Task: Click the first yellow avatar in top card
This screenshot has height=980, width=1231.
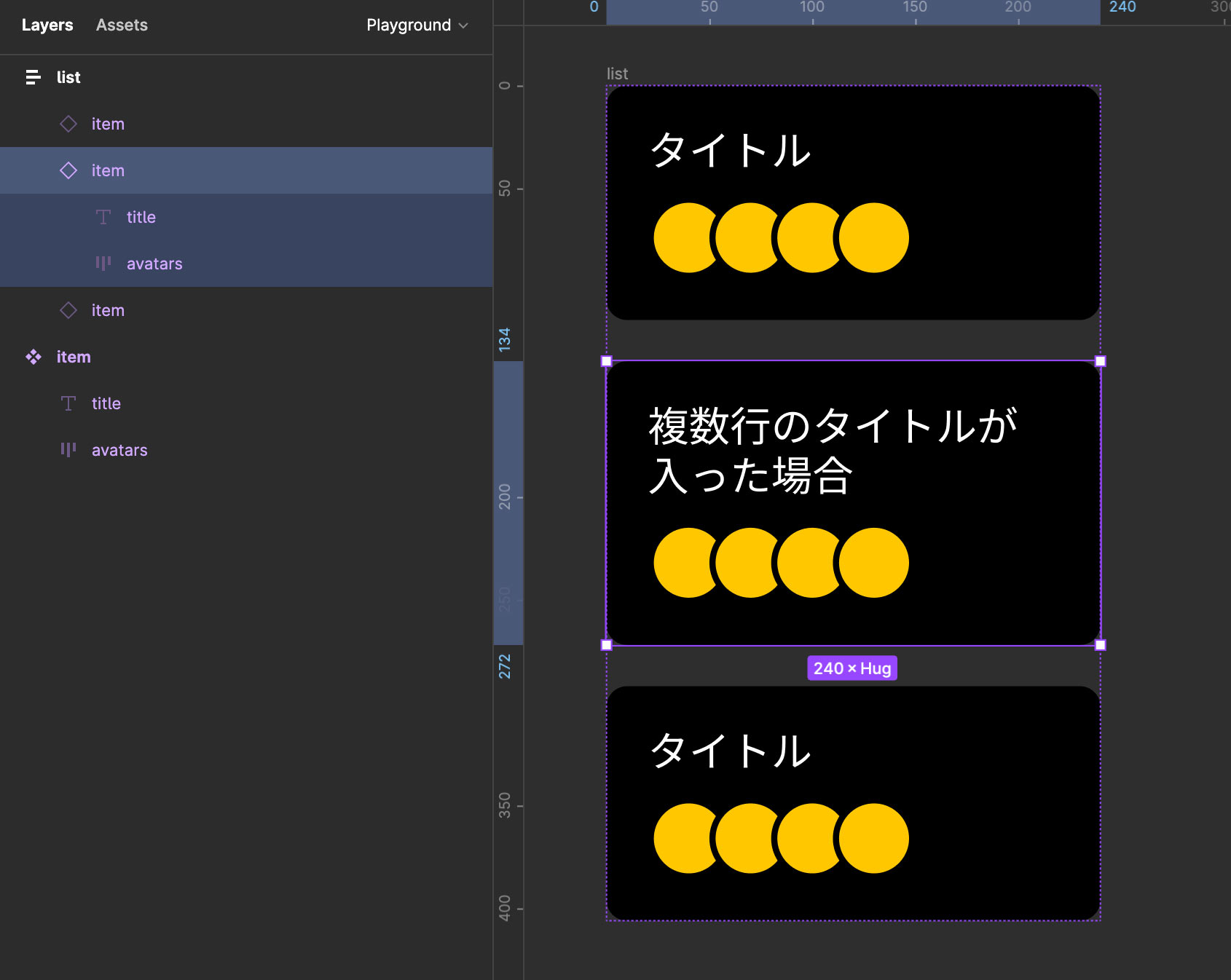Action: (683, 238)
